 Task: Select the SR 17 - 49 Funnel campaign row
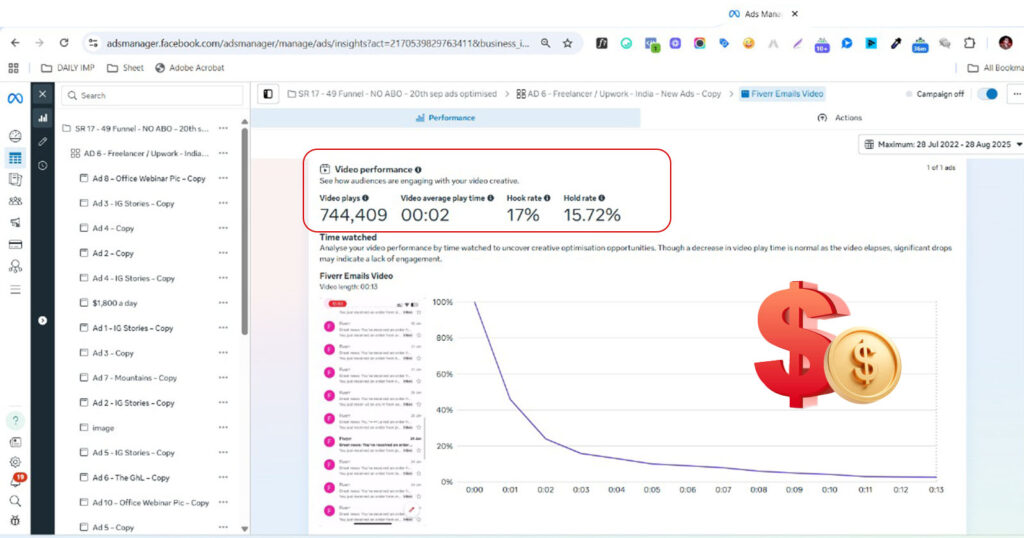tap(136, 129)
